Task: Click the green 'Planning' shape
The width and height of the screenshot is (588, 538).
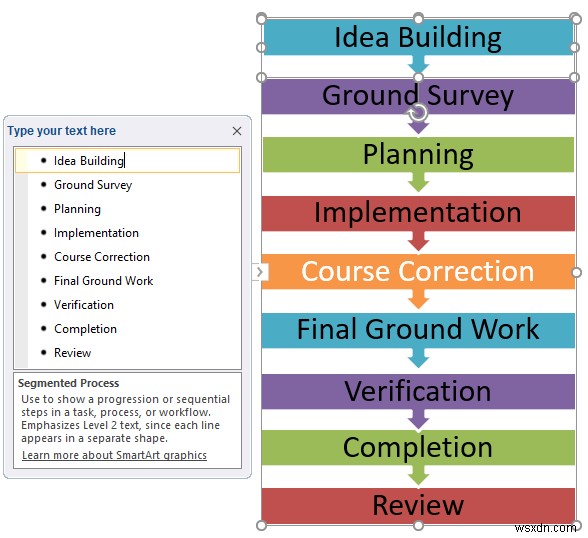Action: pos(418,154)
